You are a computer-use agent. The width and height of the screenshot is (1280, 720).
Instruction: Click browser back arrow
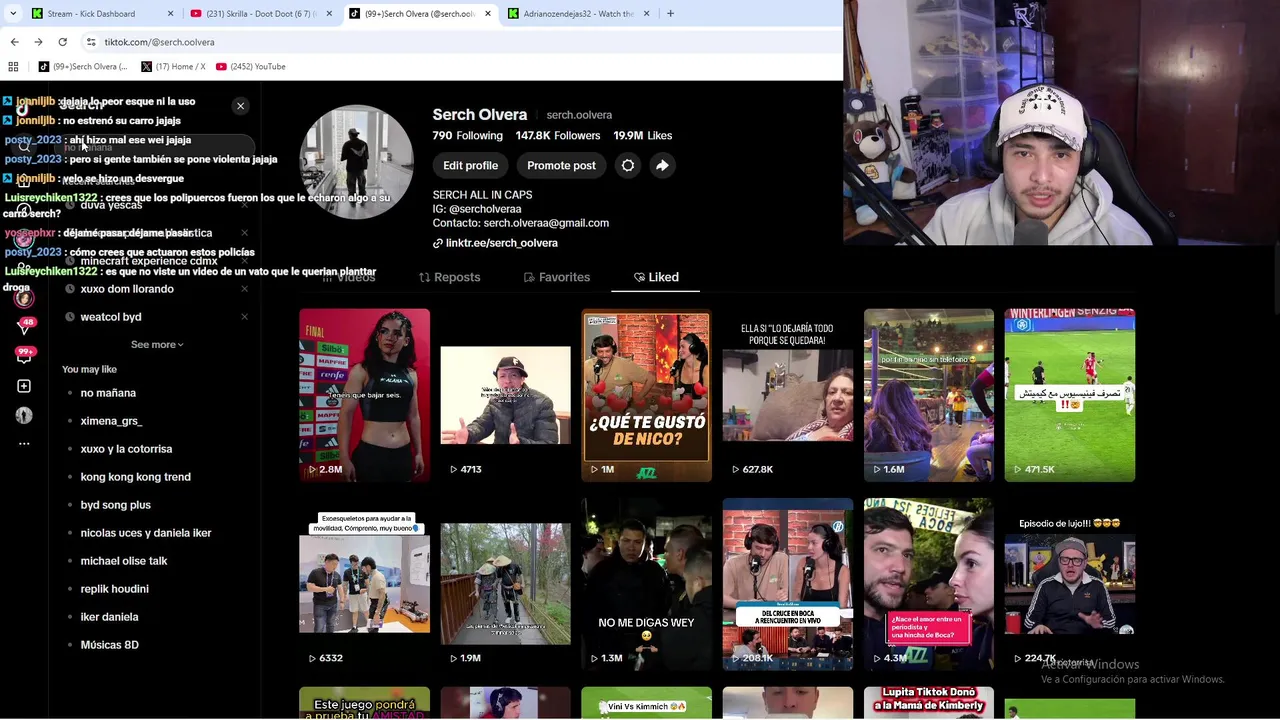pyautogui.click(x=14, y=42)
